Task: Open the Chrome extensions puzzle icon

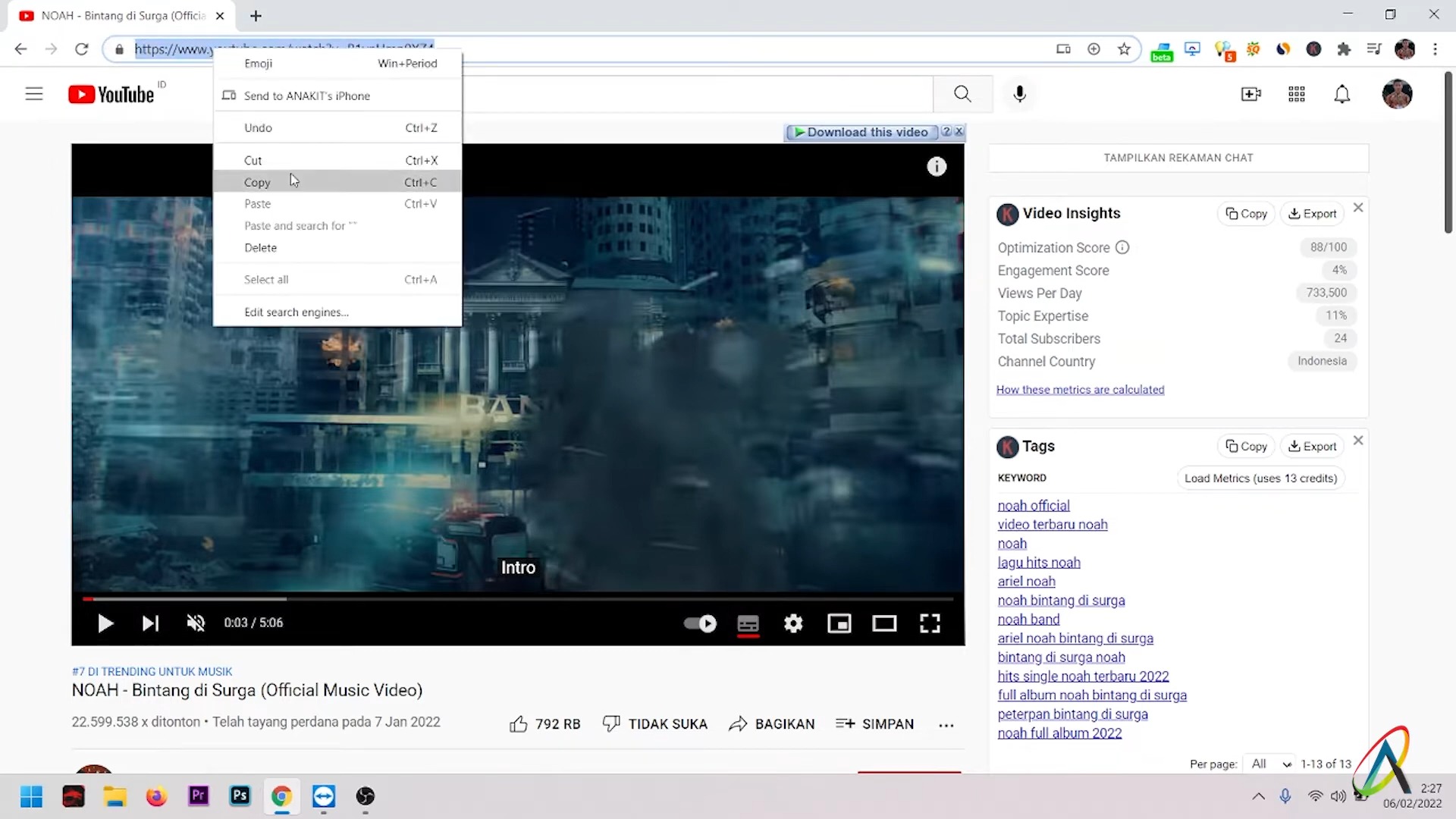Action: pos(1344,49)
